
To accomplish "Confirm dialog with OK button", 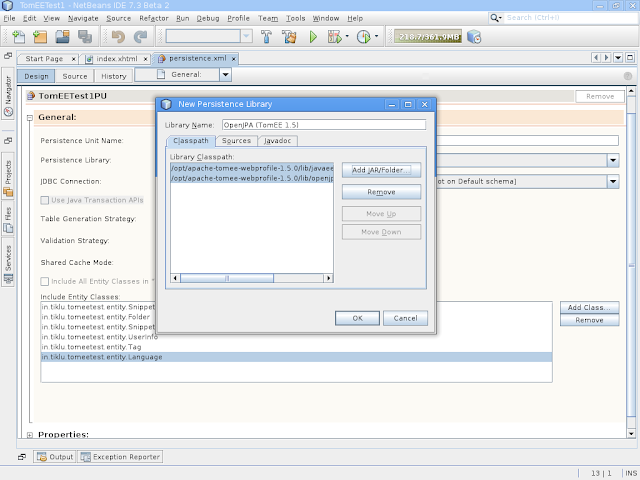I will tap(358, 318).
